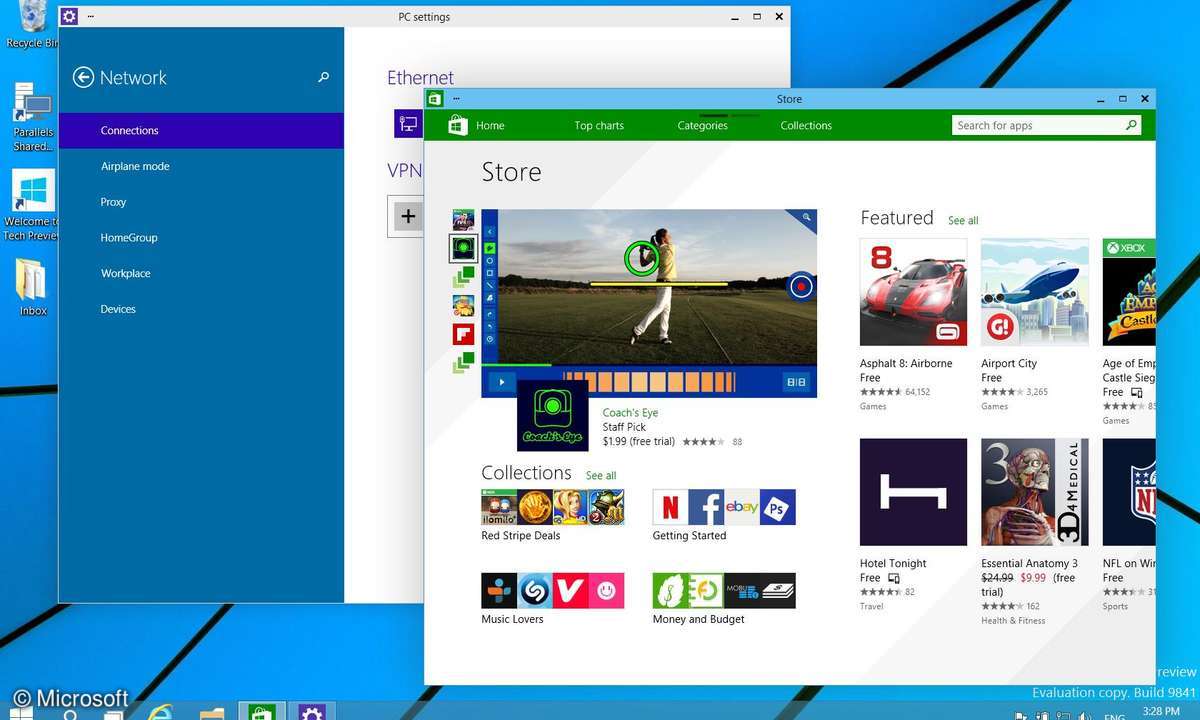1200x720 pixels.
Task: Click the Store bag logo beside Home
Action: click(458, 125)
